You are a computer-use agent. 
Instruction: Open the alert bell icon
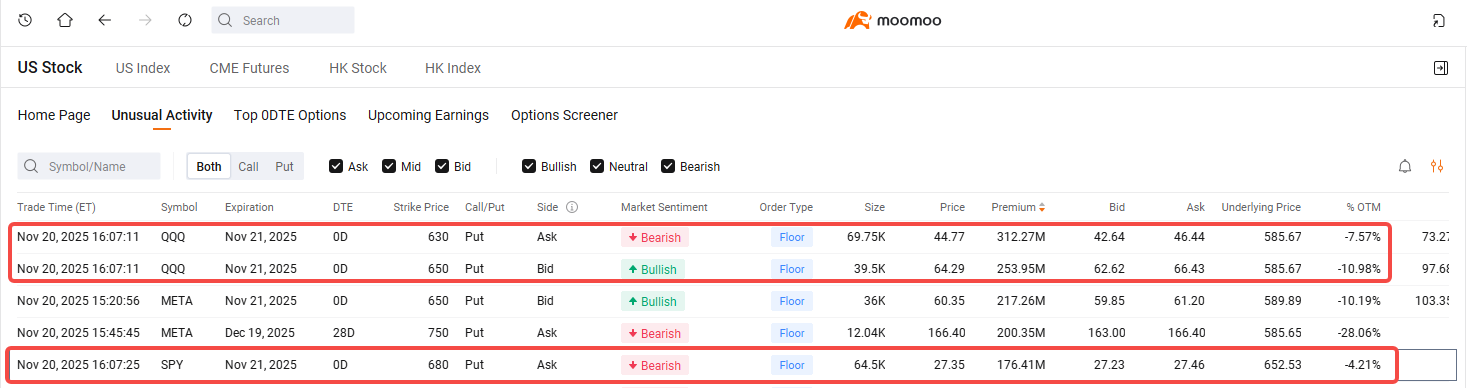pos(1405,166)
